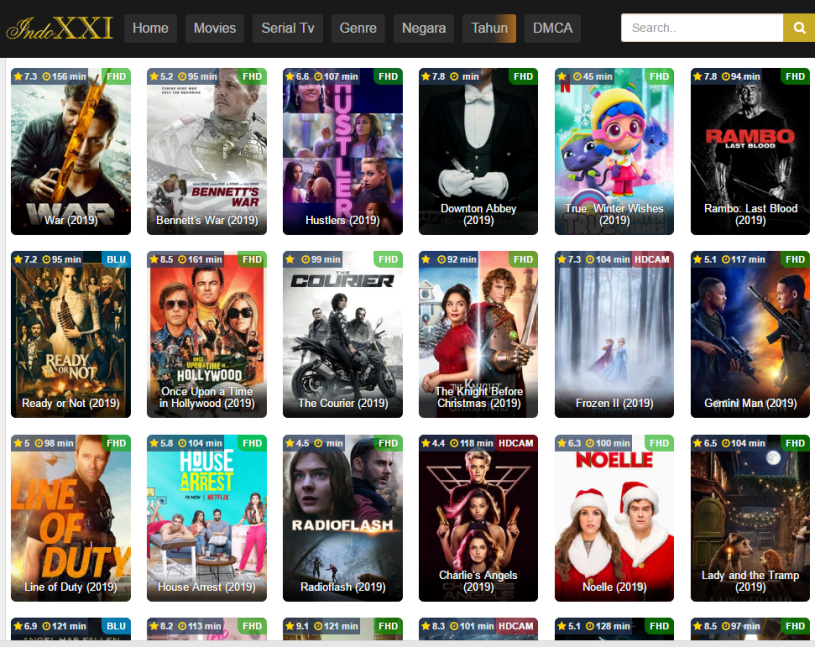This screenshot has width=815, height=647.
Task: Click the yellow search magnifier button
Action: (798, 28)
